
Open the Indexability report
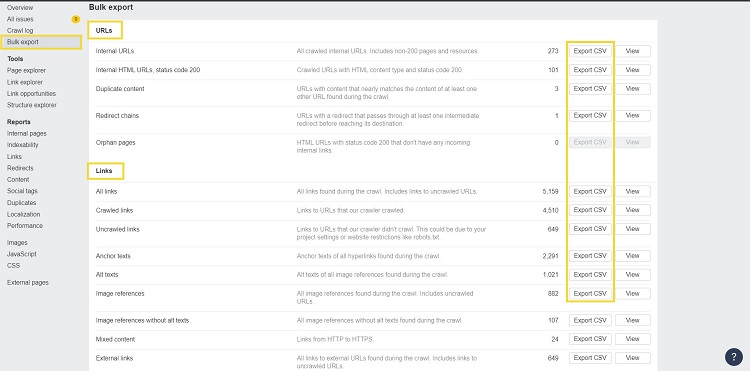(x=22, y=145)
